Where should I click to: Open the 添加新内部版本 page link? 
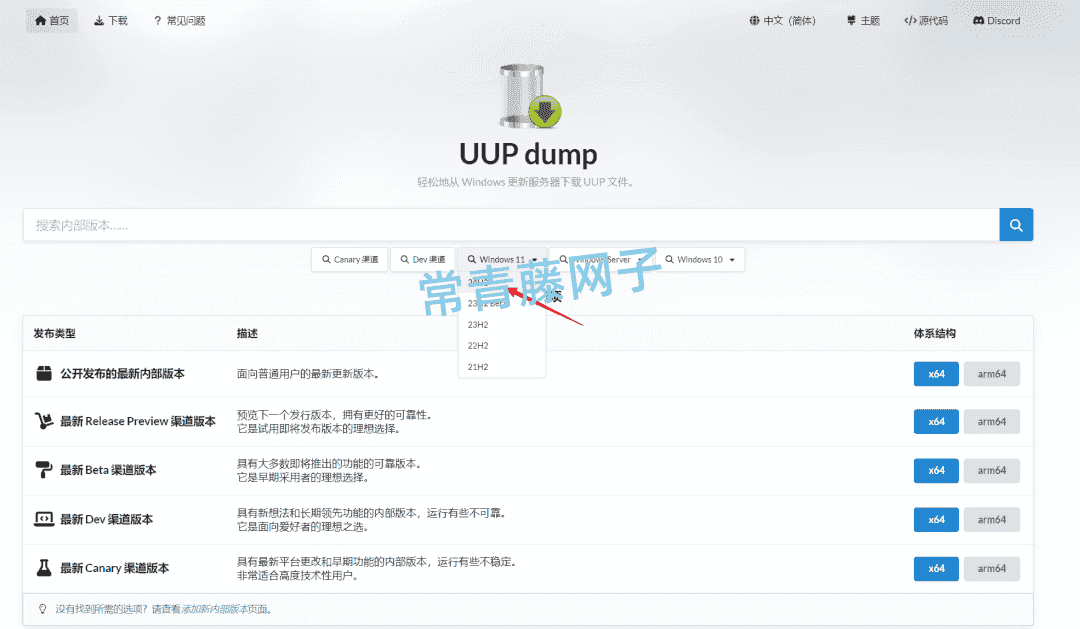214,609
